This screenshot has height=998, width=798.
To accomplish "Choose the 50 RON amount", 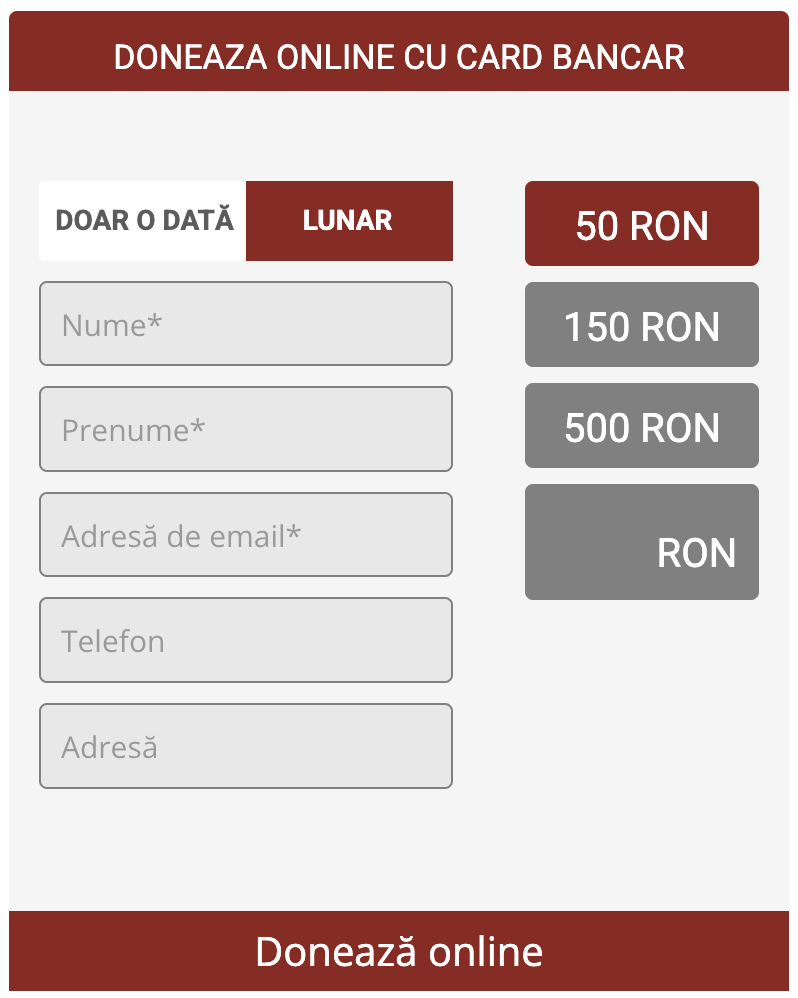I will coord(641,224).
